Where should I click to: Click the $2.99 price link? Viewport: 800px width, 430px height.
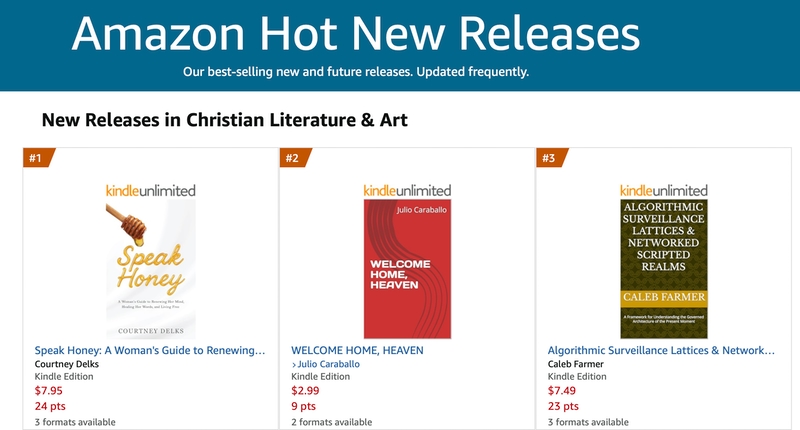(x=305, y=392)
